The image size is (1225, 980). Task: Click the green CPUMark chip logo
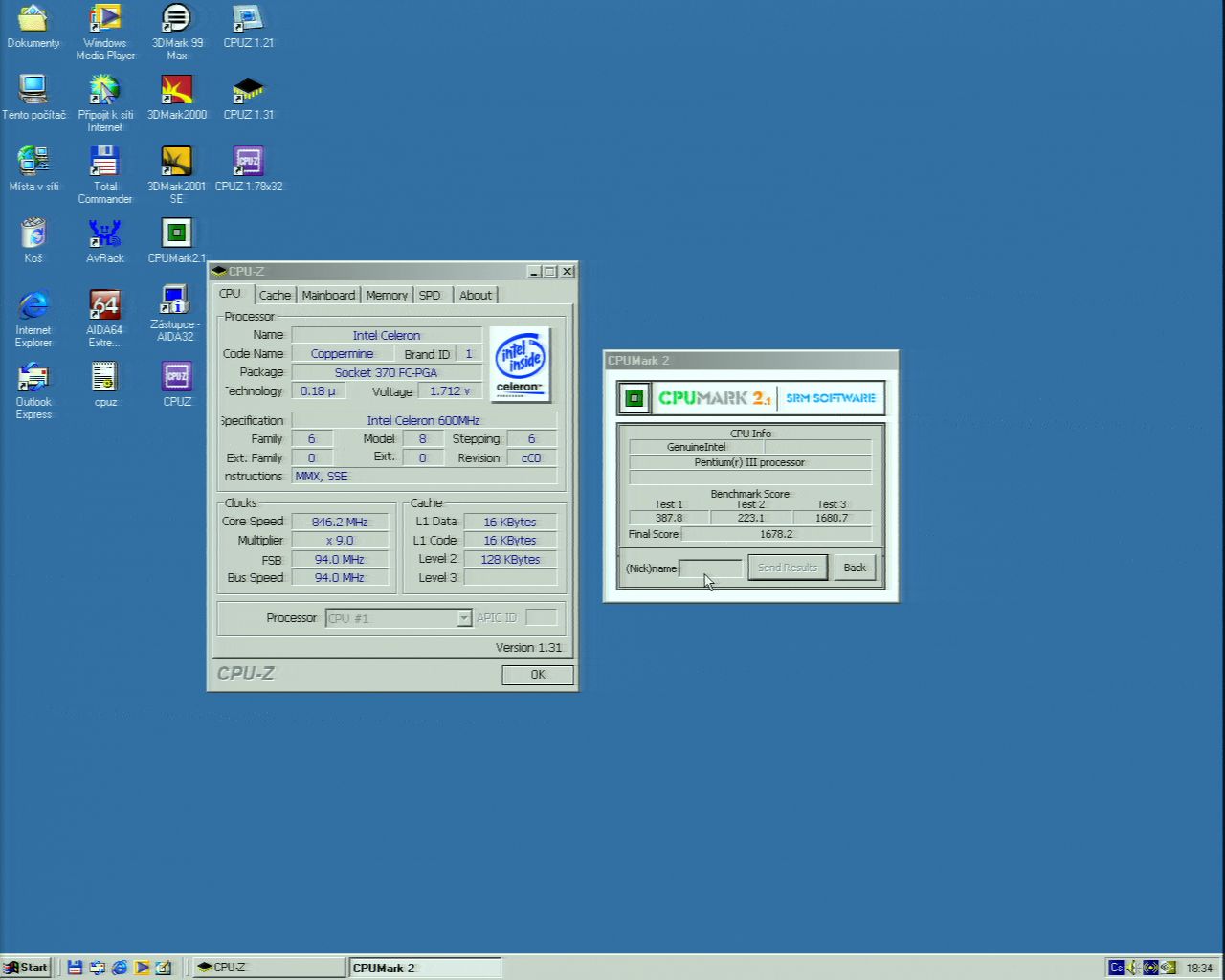(633, 397)
